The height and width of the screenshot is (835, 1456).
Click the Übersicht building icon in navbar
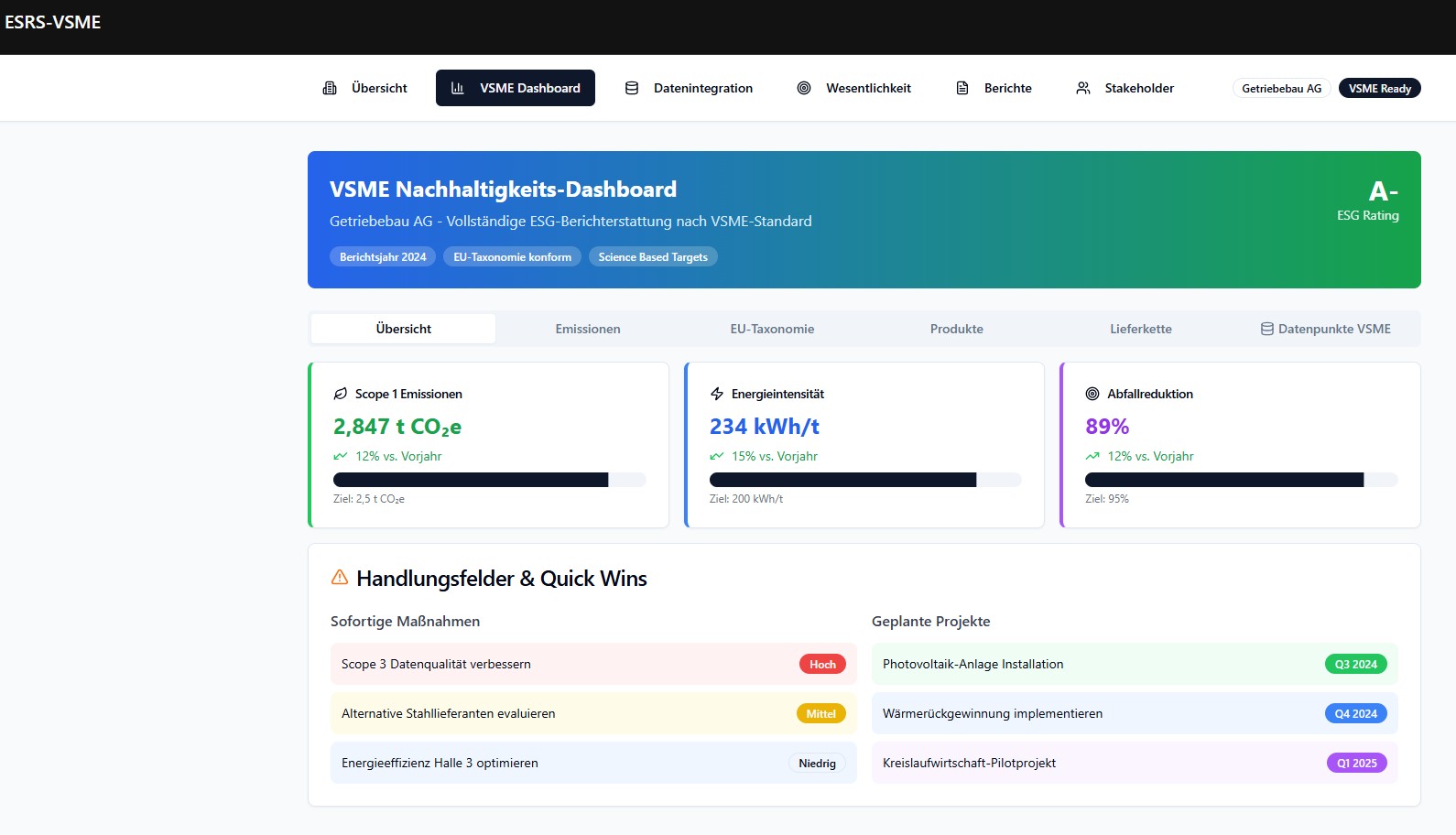coord(330,88)
